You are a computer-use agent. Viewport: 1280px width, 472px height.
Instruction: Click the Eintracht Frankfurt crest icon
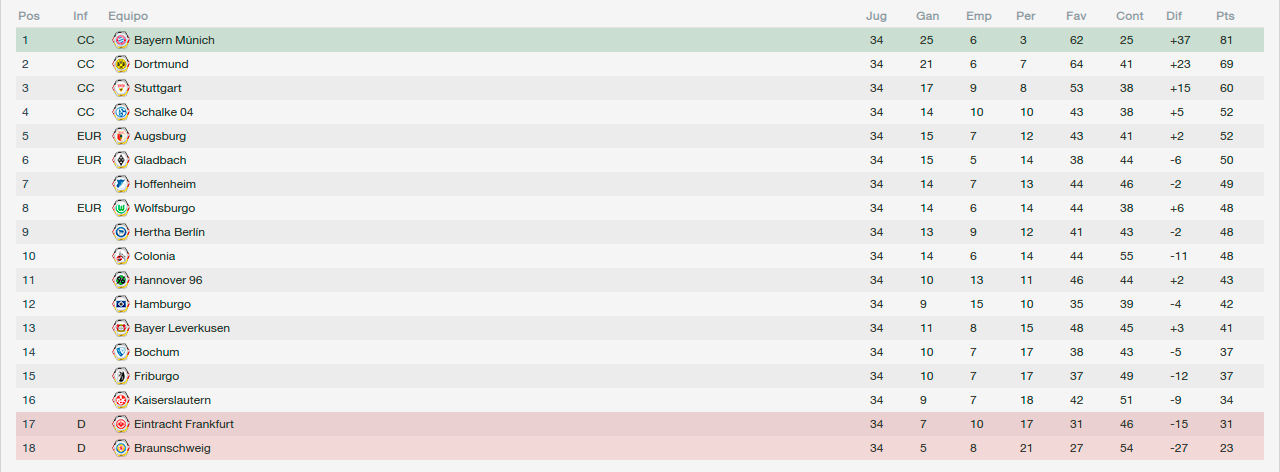(x=121, y=424)
